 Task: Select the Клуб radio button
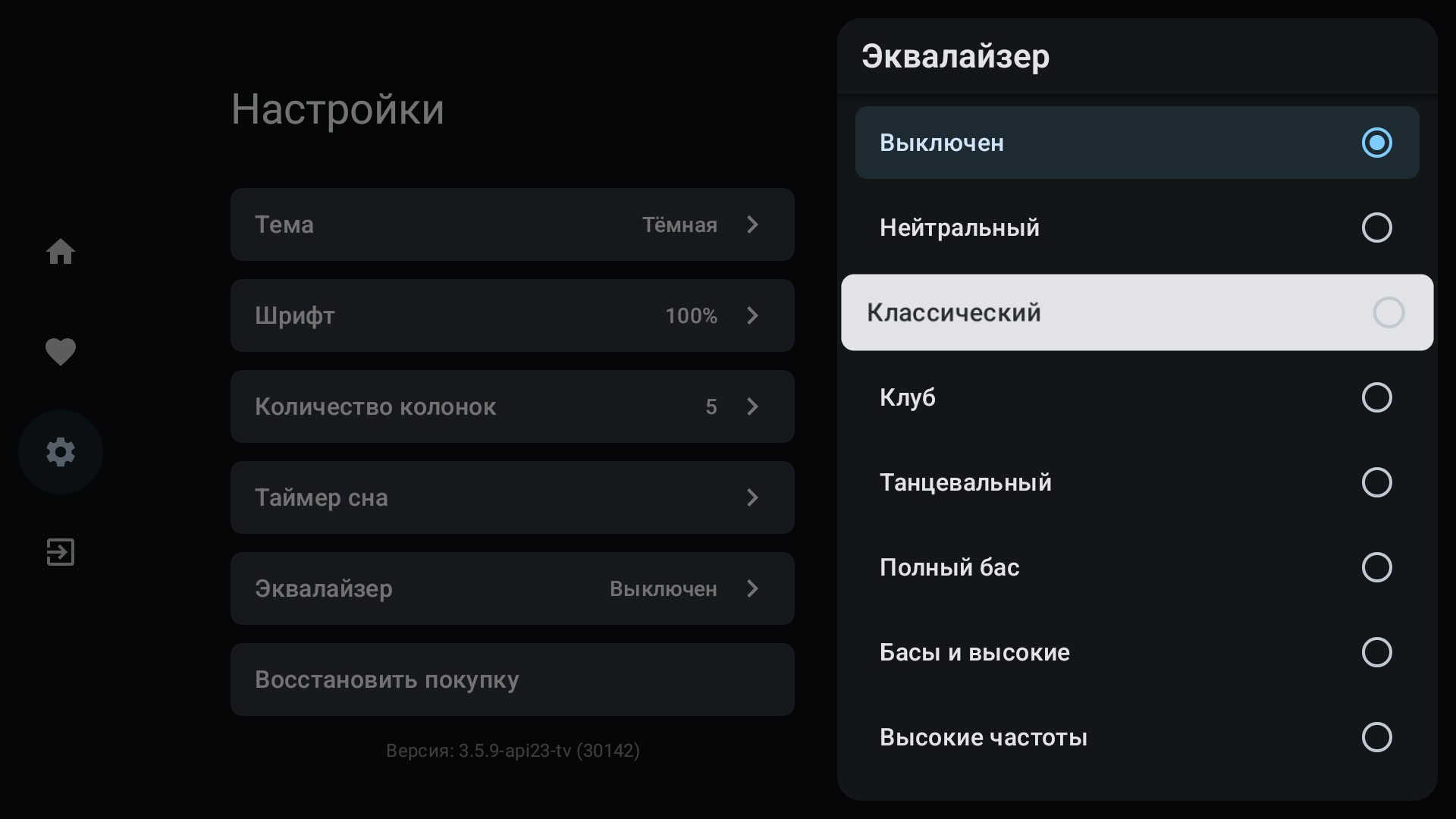pyautogui.click(x=1376, y=397)
